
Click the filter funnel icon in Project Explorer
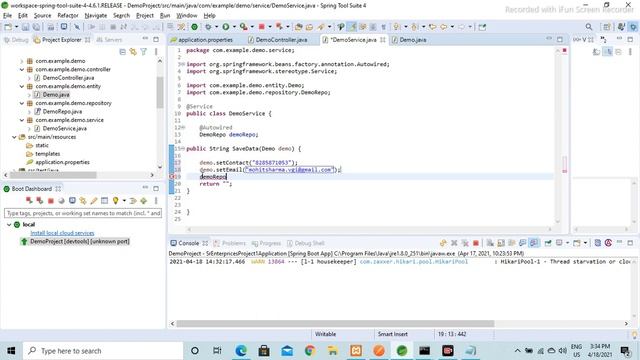(x=144, y=52)
